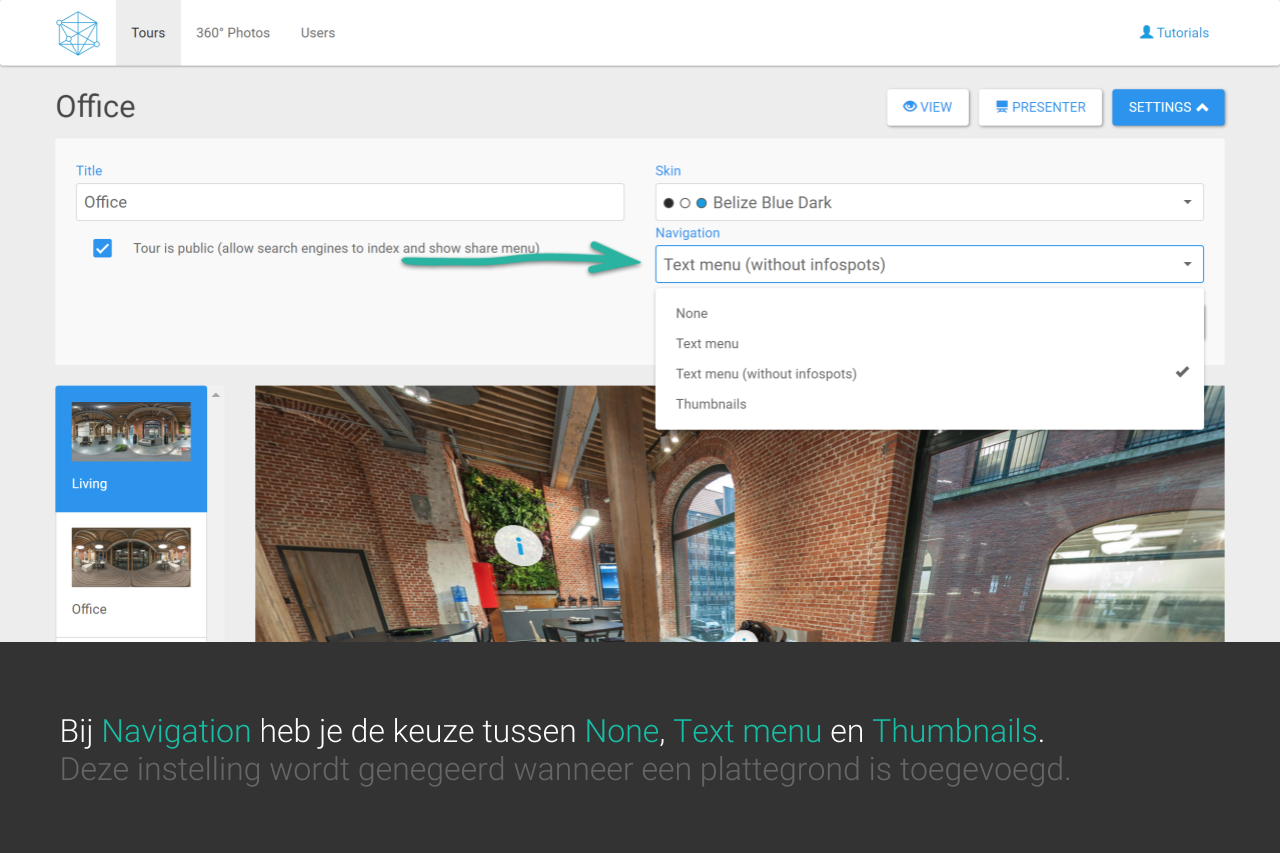Click the eye icon on VIEW button
Image resolution: width=1280 pixels, height=853 pixels.
(910, 107)
